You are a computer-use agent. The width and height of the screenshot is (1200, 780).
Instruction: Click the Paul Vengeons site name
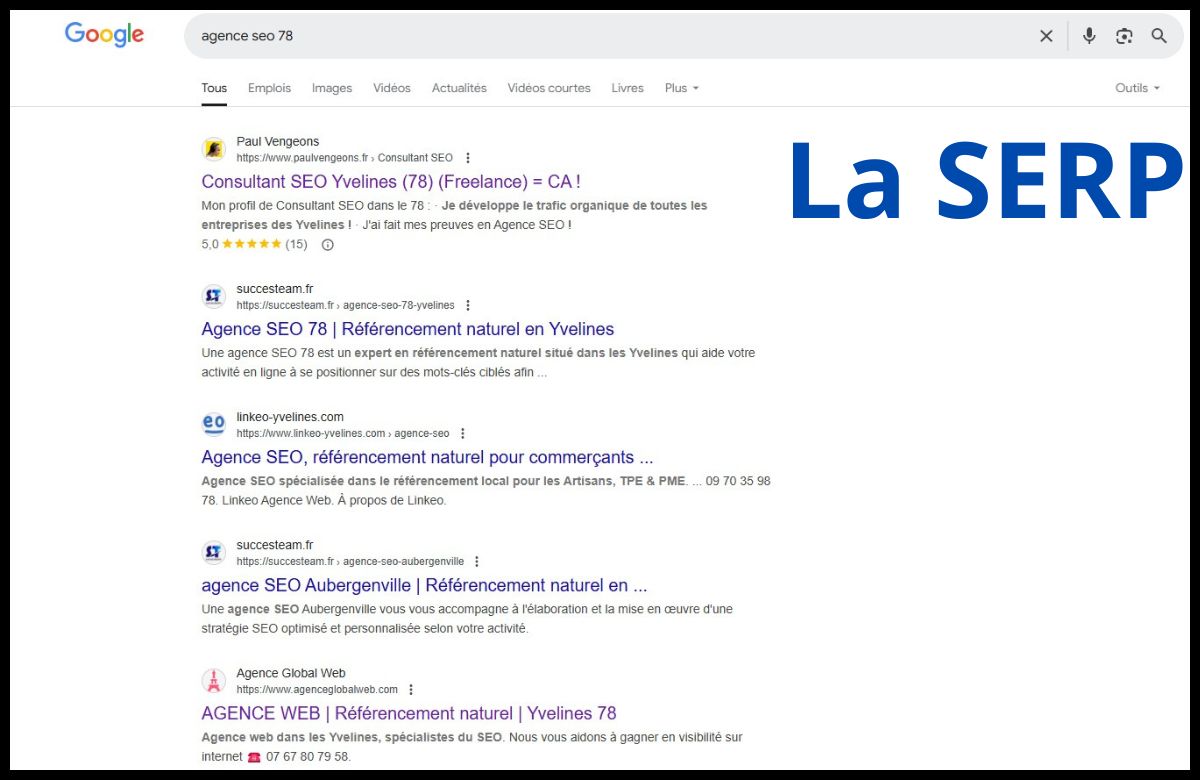point(278,142)
